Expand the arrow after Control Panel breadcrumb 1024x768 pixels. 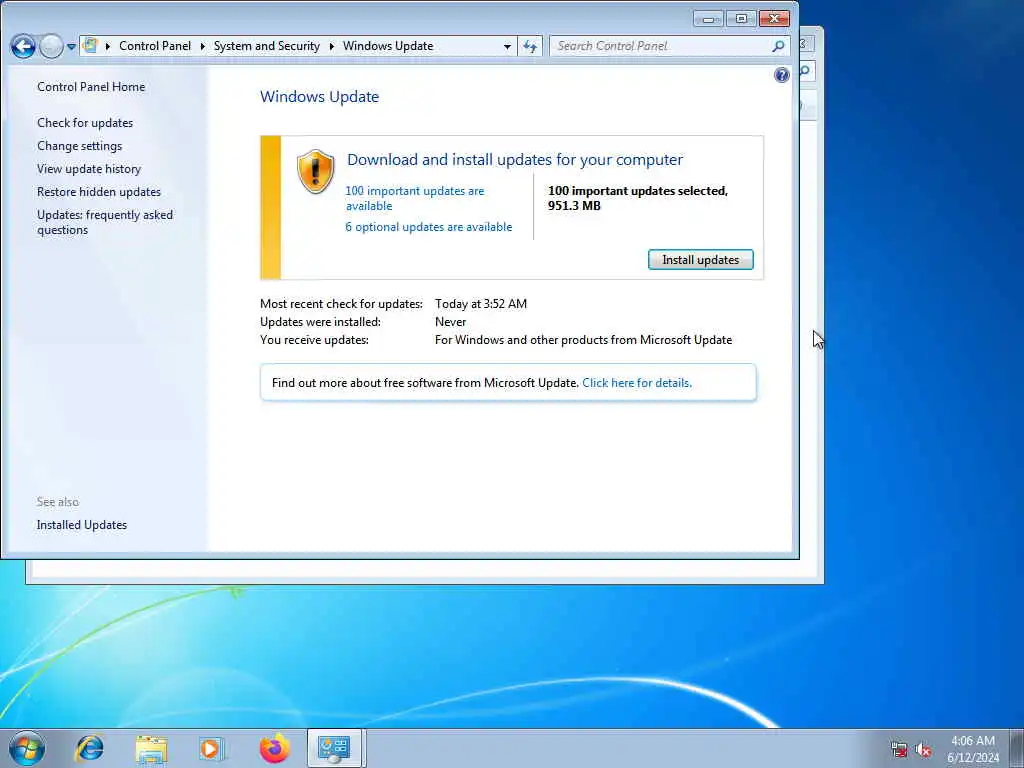tap(202, 46)
